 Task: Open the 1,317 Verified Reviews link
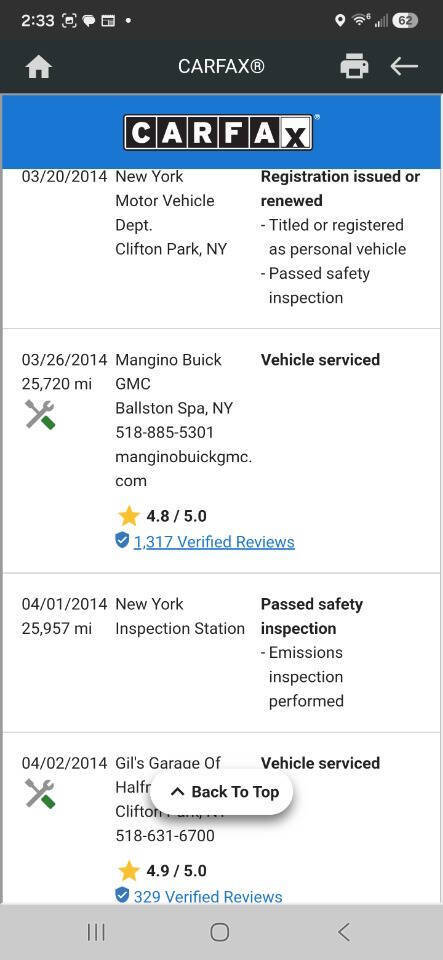[214, 542]
